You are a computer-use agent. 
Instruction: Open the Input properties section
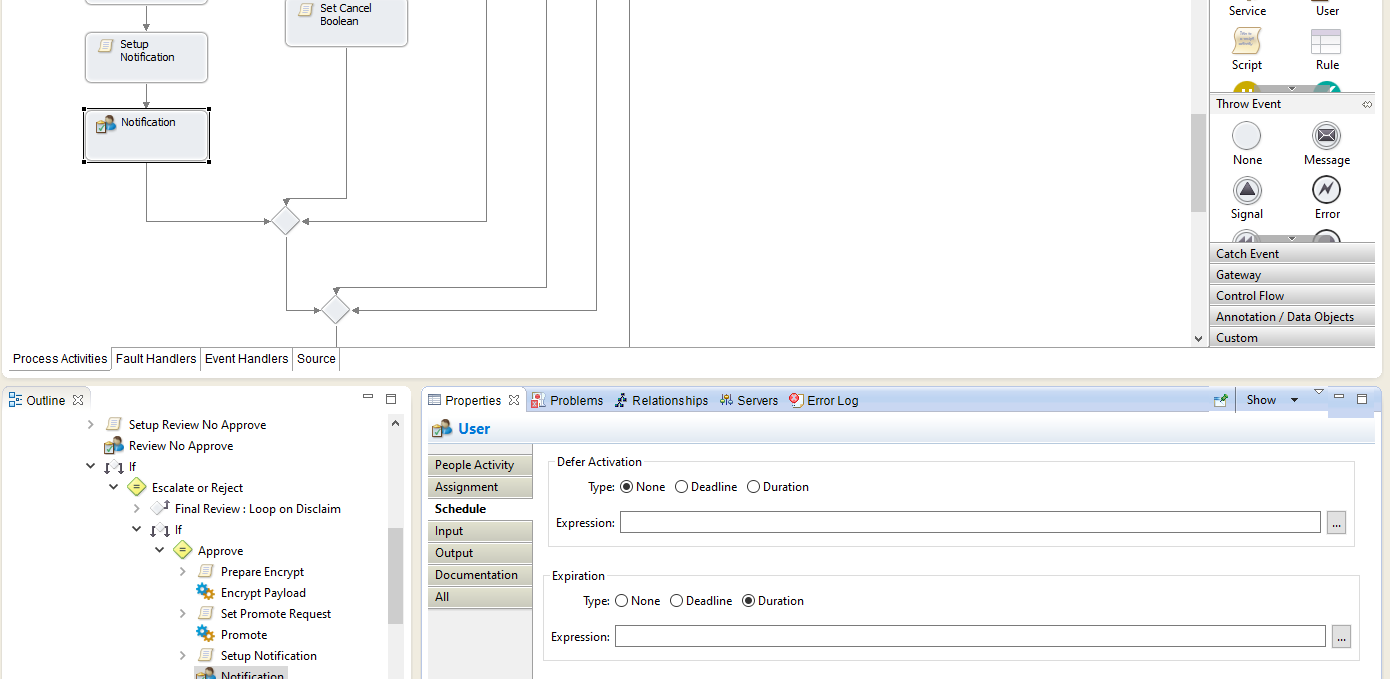click(480, 531)
